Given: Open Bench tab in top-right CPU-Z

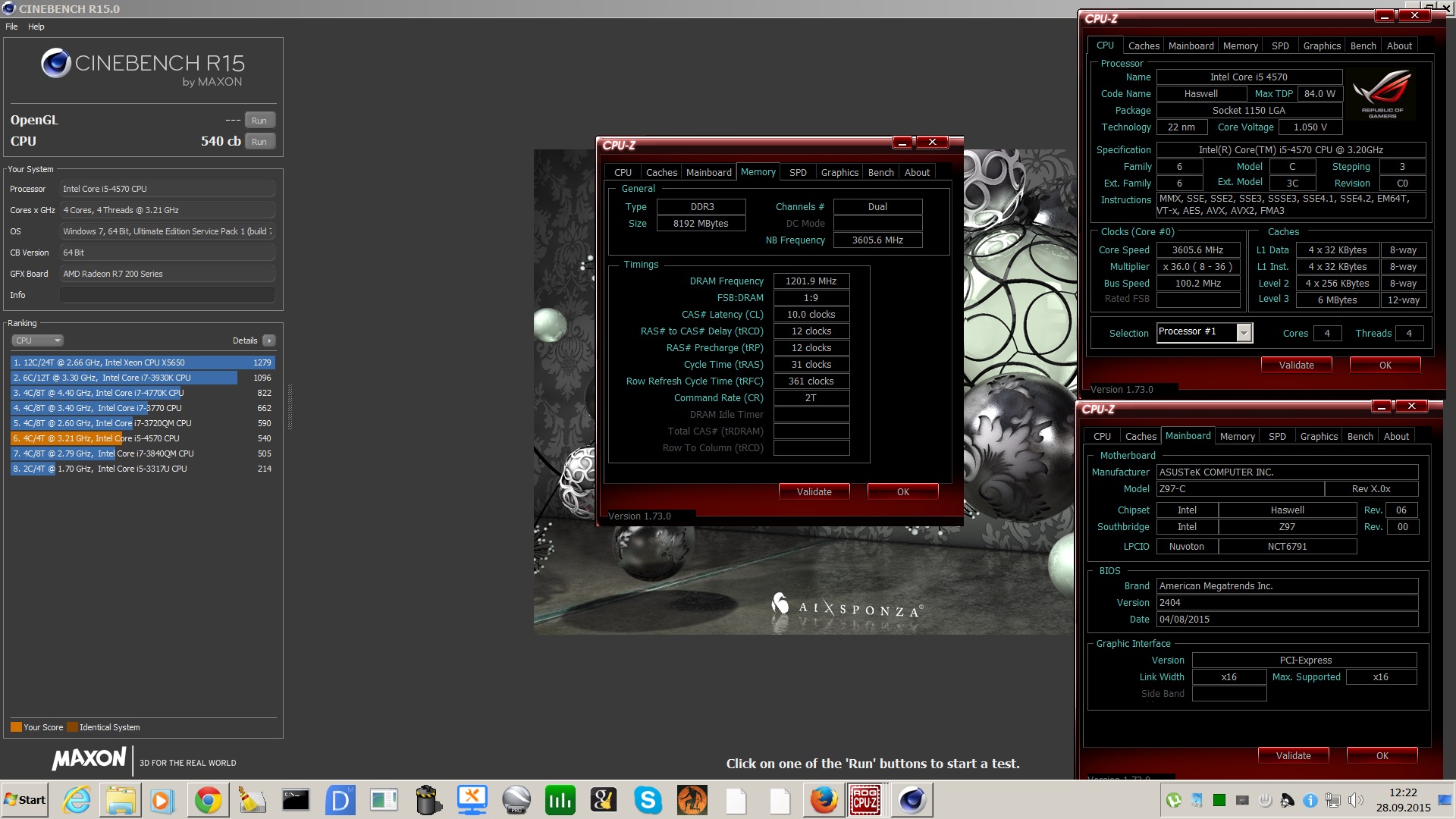Looking at the screenshot, I should point(1363,46).
